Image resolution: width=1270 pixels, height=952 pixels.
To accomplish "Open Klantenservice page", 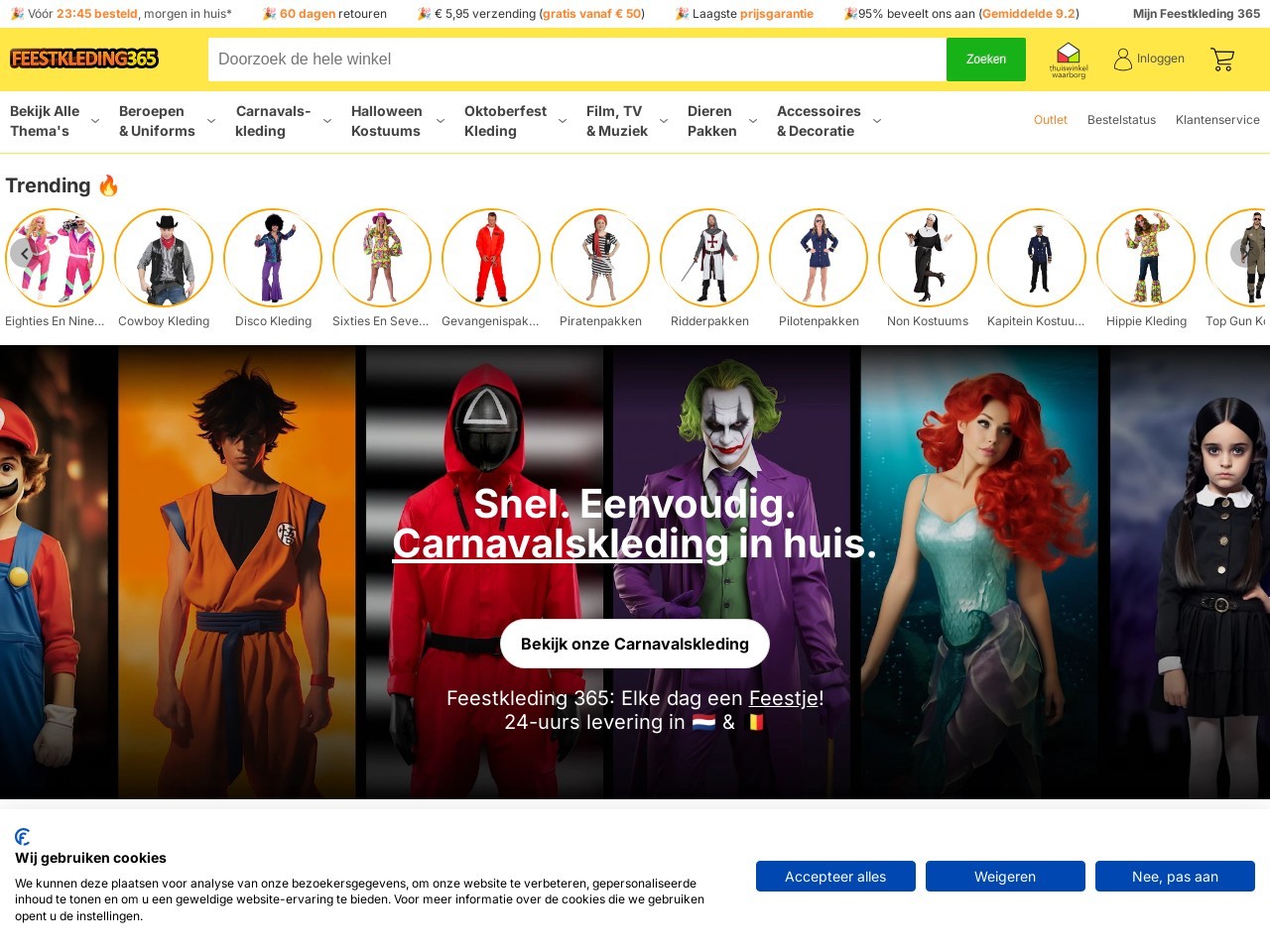I will pos(1217,120).
